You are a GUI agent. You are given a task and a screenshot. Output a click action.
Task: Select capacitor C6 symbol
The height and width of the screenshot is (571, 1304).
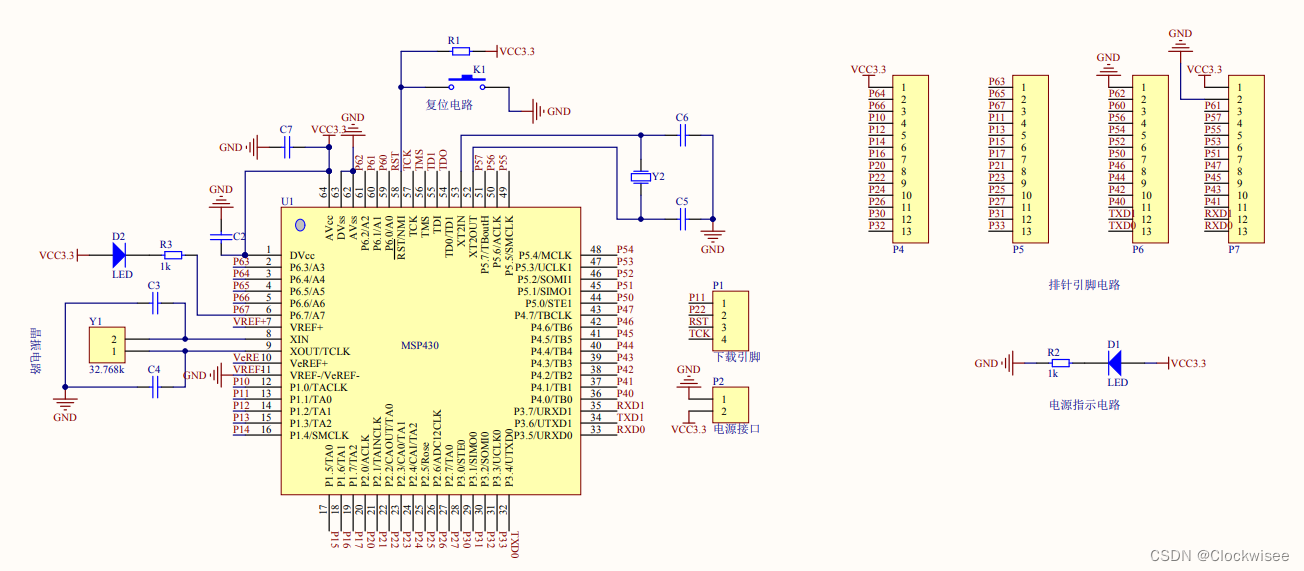(x=683, y=134)
